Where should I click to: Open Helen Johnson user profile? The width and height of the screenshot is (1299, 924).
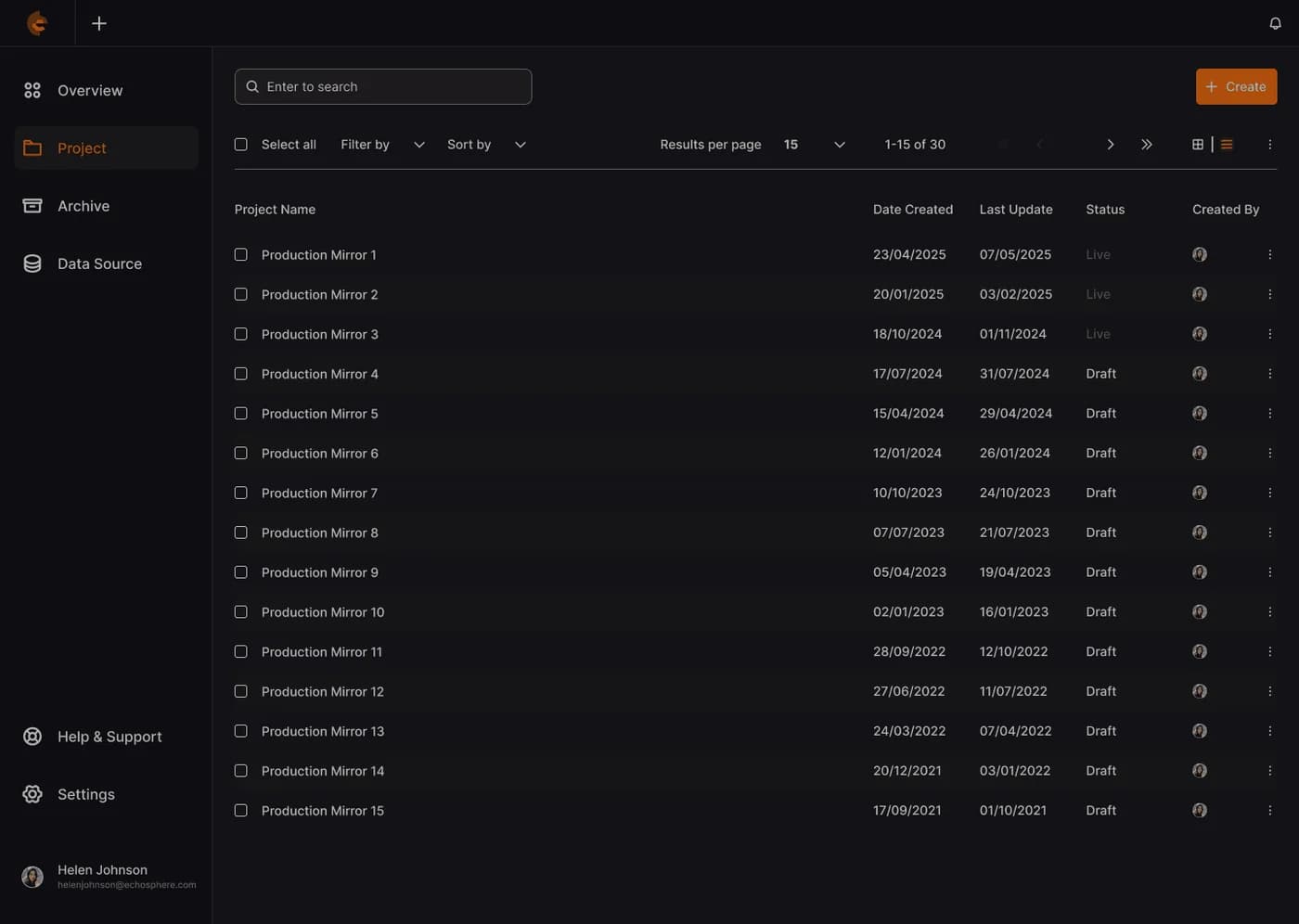point(108,877)
